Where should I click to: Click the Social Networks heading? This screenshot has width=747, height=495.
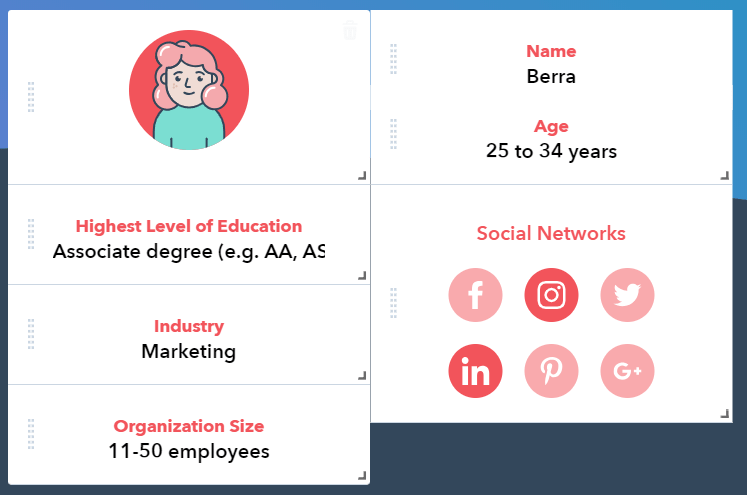[551, 233]
